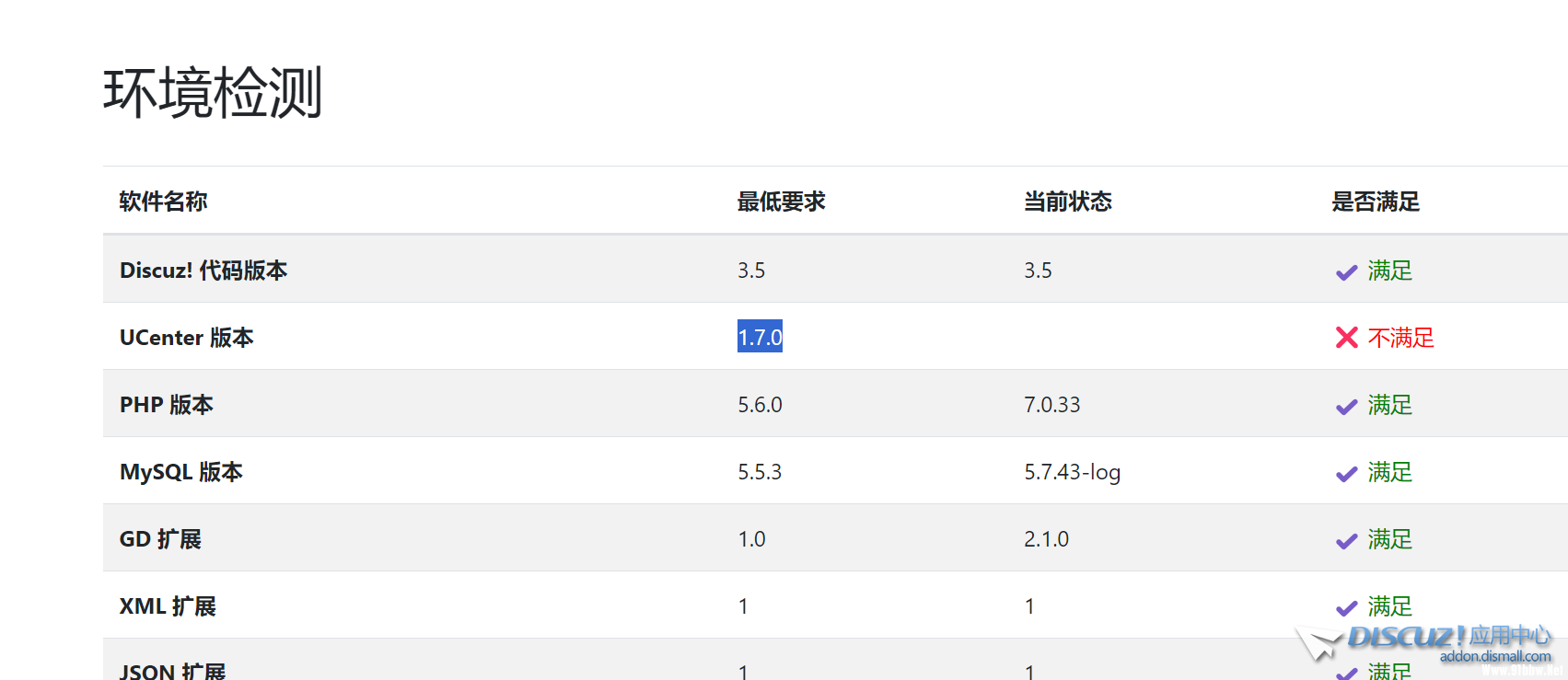Click the 环境检测 page heading
This screenshot has height=680, width=1568.
213,93
